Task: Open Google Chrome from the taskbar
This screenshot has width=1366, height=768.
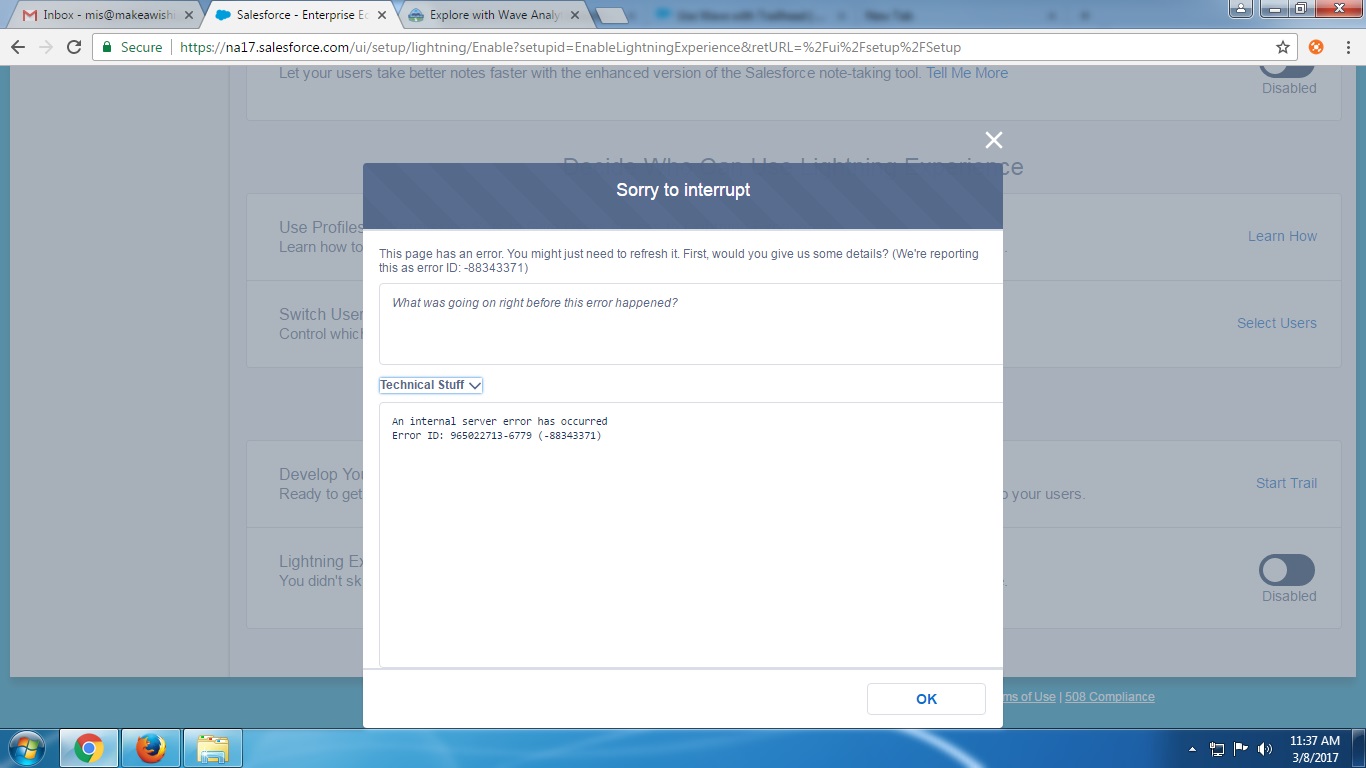Action: click(89, 748)
